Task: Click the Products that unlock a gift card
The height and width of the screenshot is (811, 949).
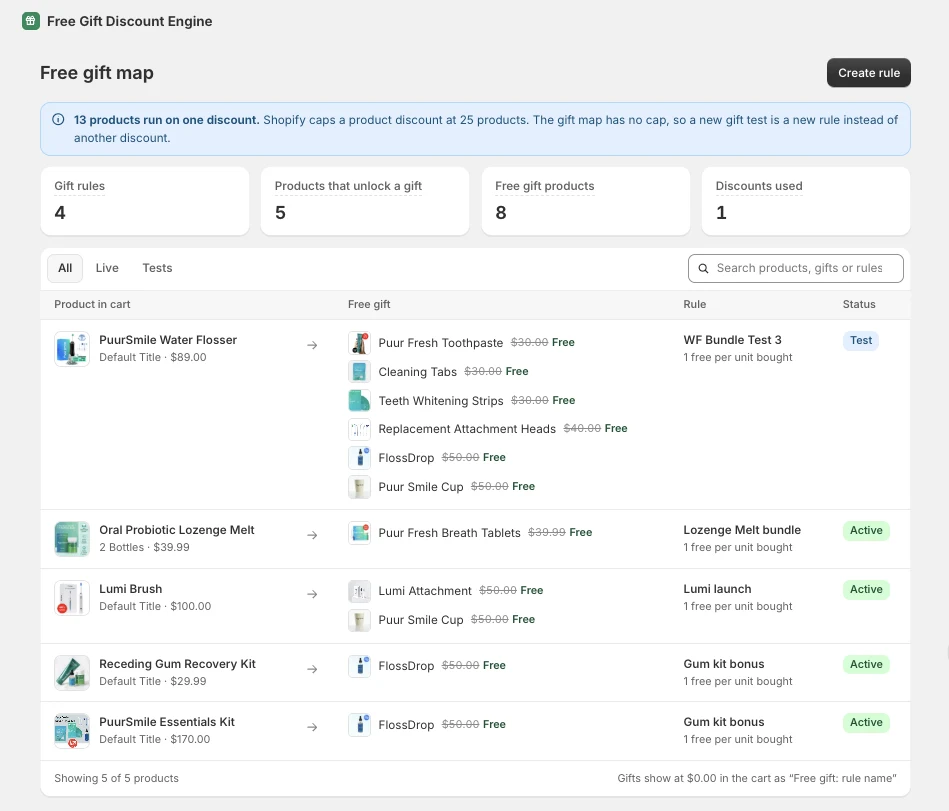Action: (x=365, y=201)
